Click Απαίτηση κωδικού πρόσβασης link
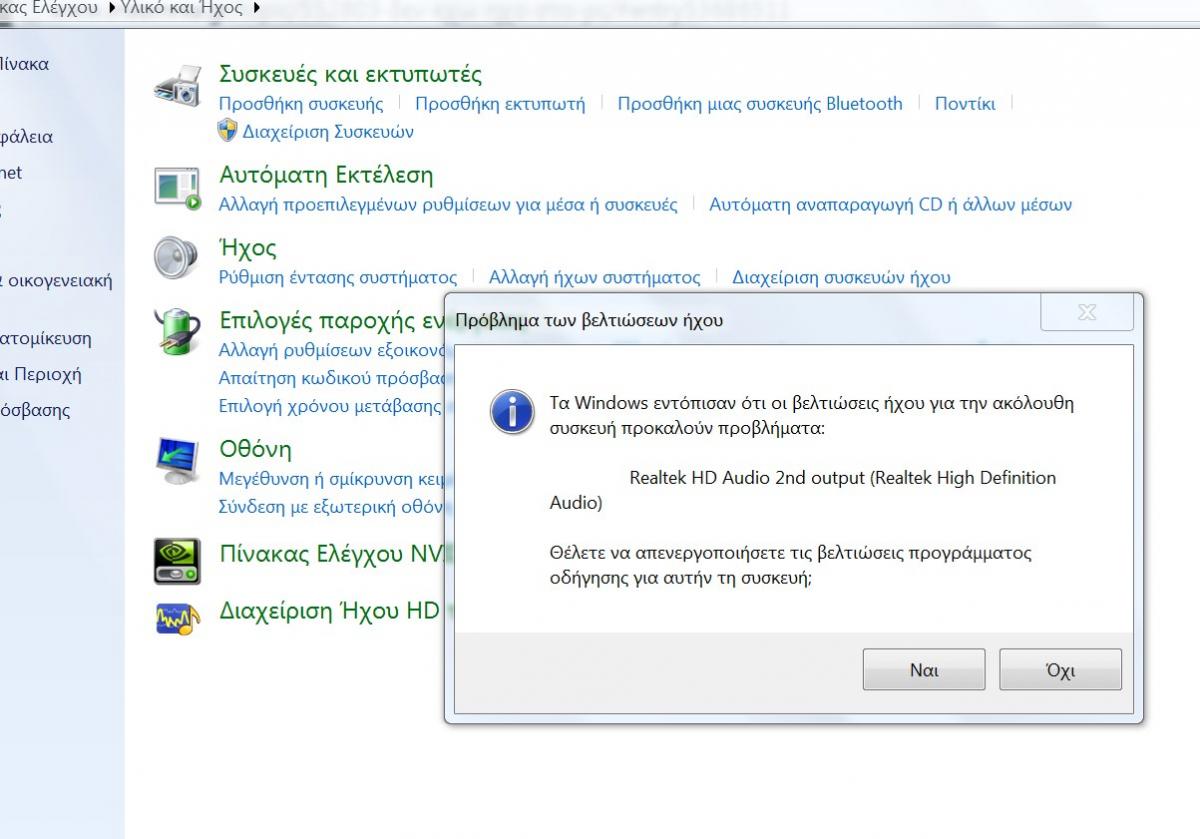Image resolution: width=1200 pixels, height=839 pixels. pos(331,378)
